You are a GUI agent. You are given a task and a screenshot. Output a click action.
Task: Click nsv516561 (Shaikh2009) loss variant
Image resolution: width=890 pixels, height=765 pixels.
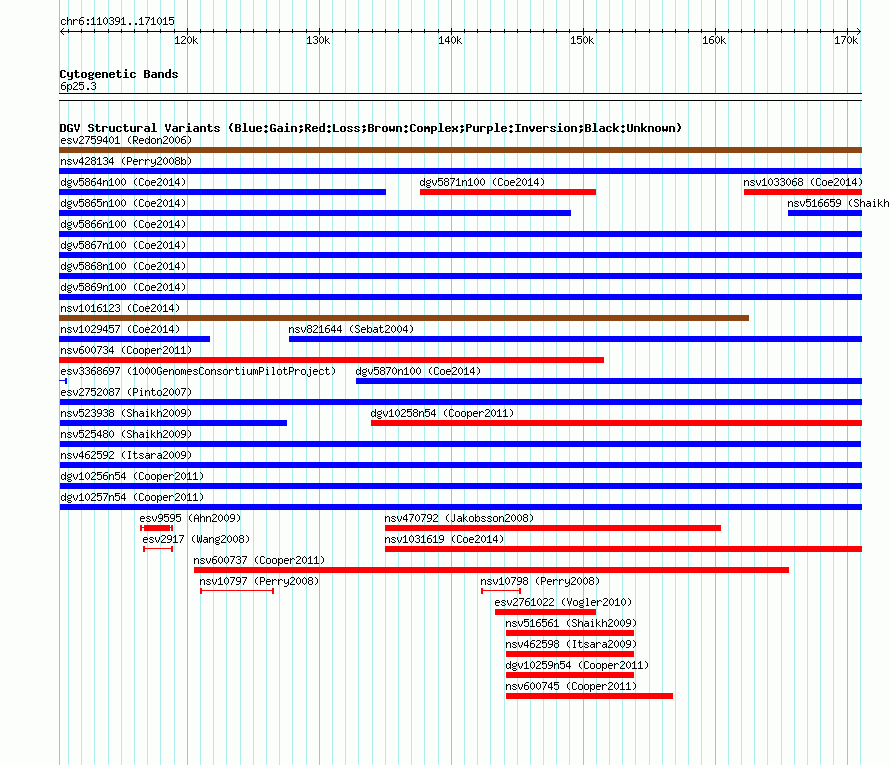tap(570, 633)
